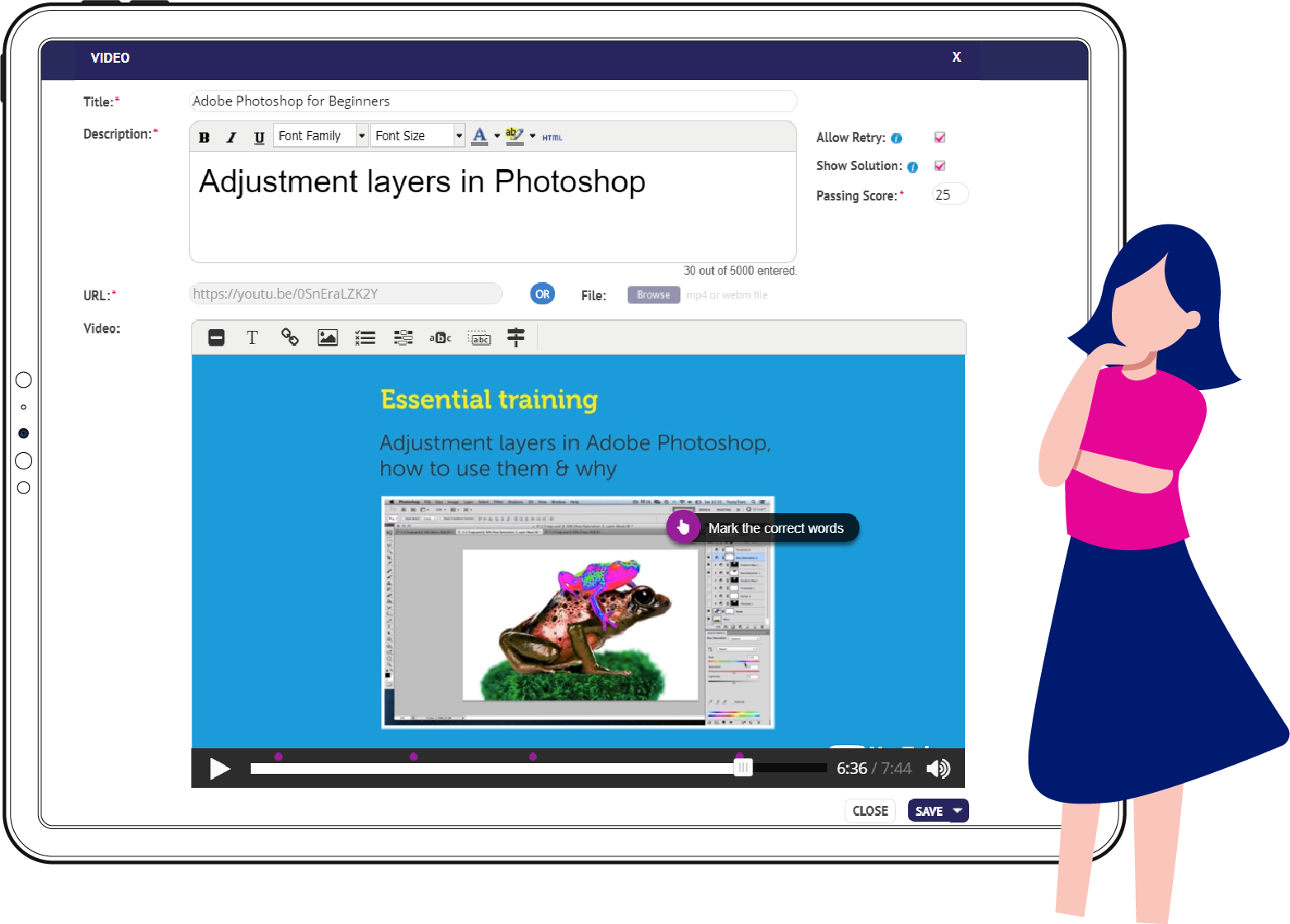
Task: Click the SAVE button
Action: [930, 811]
